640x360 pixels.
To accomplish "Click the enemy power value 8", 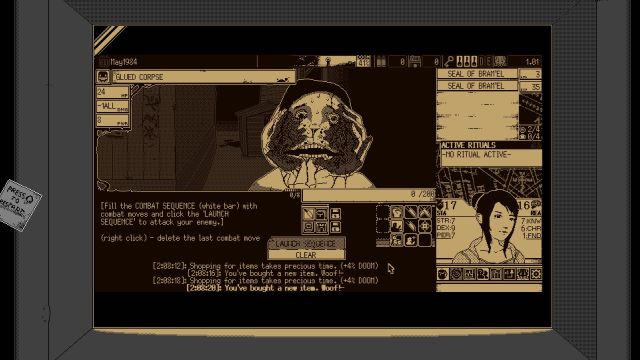I will pyautogui.click(x=112, y=120).
